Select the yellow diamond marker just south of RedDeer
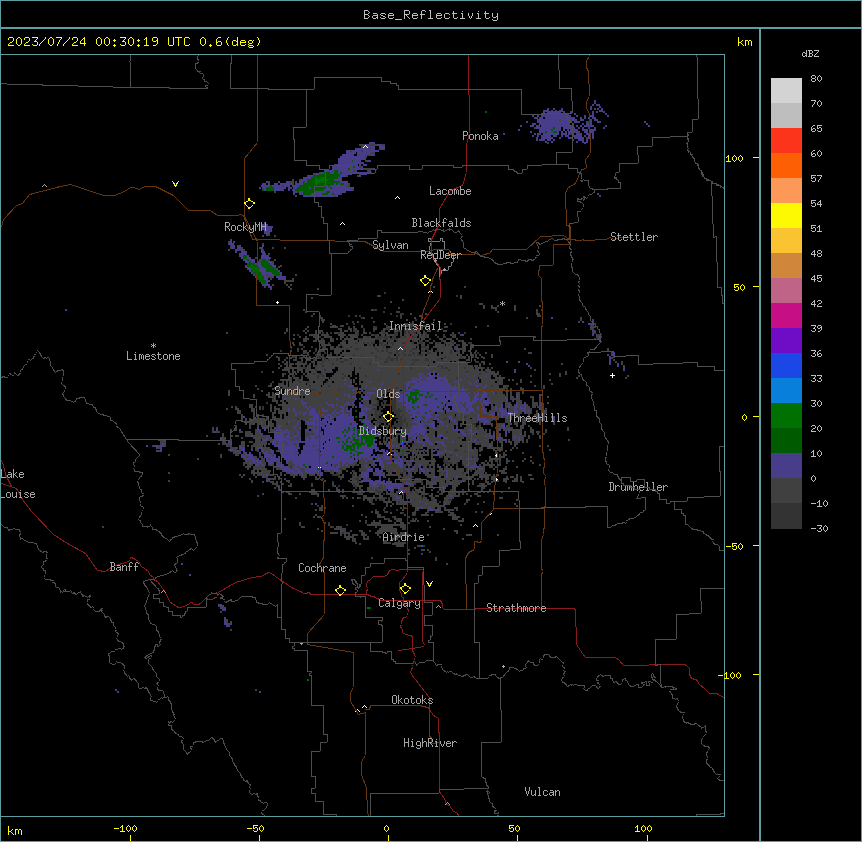This screenshot has height=842, width=862. [426, 281]
